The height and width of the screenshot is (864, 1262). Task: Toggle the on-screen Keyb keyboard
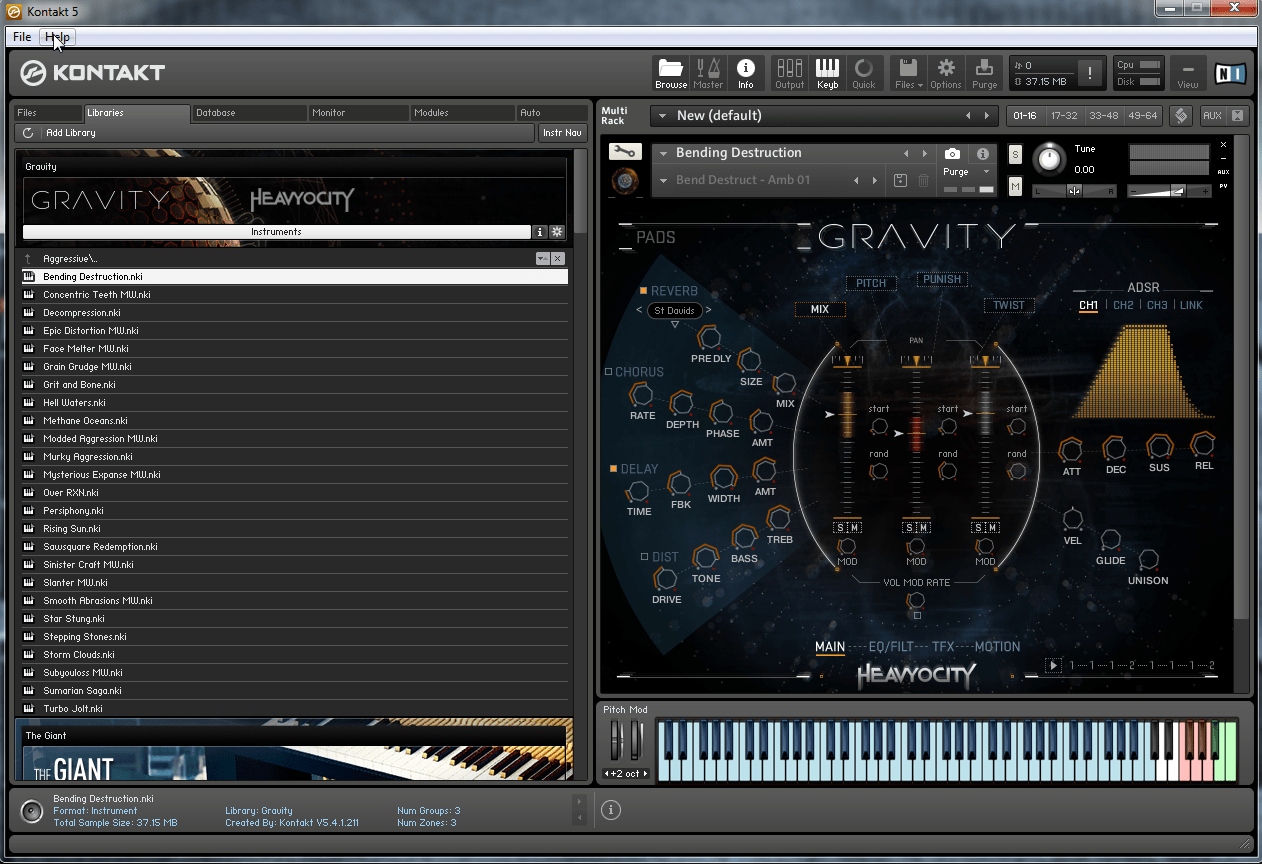827,73
